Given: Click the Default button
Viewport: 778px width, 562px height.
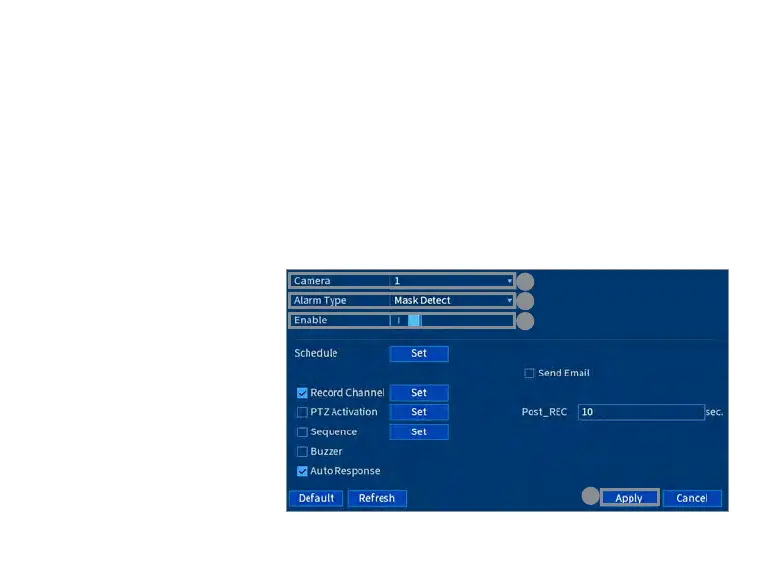Looking at the screenshot, I should [317, 499].
